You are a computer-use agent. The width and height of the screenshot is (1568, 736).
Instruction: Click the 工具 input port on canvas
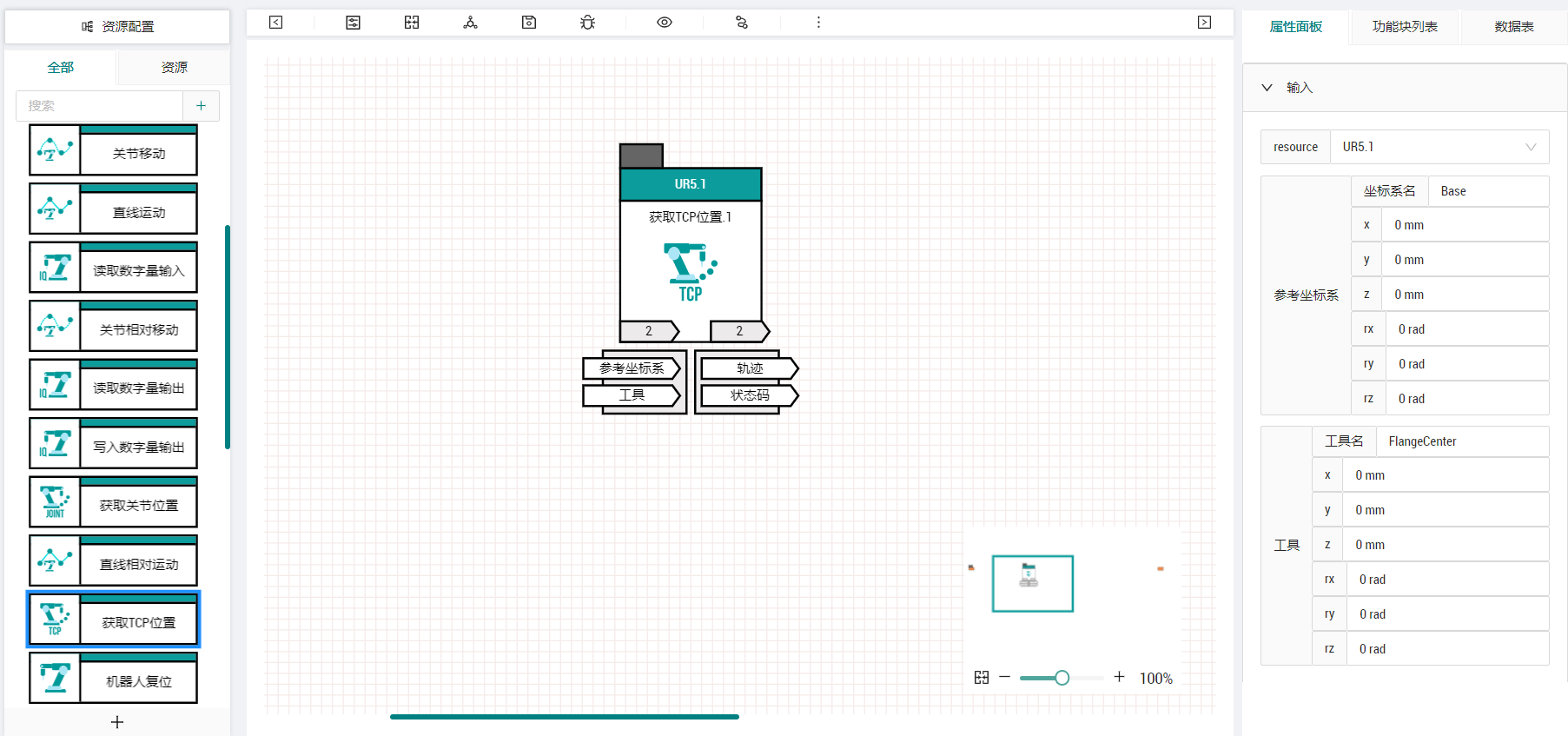(632, 395)
